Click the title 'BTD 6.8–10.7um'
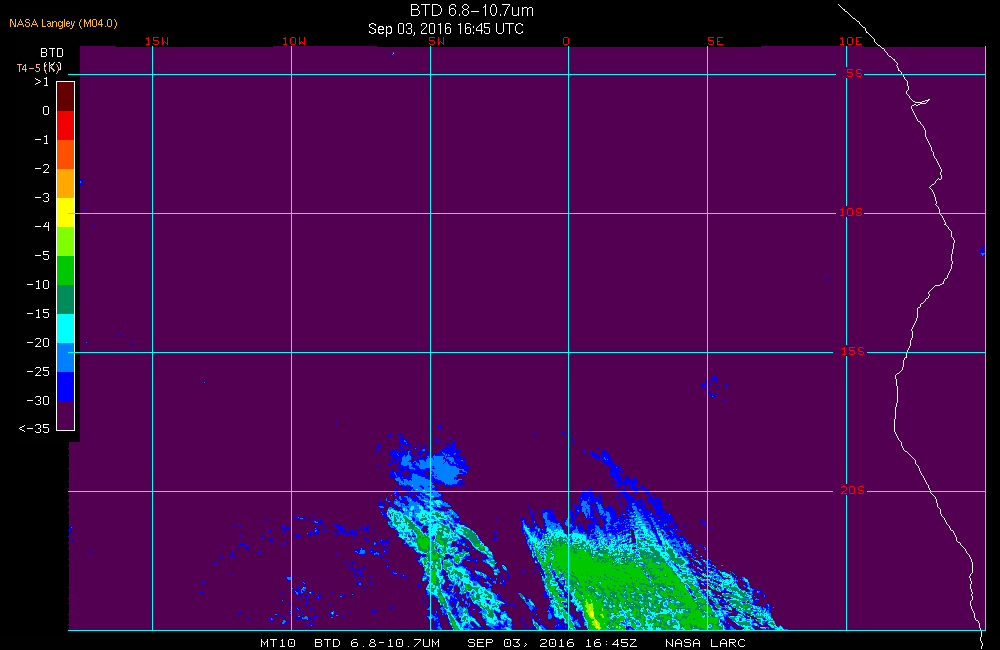Screen dimensions: 1000x650 point(471,10)
